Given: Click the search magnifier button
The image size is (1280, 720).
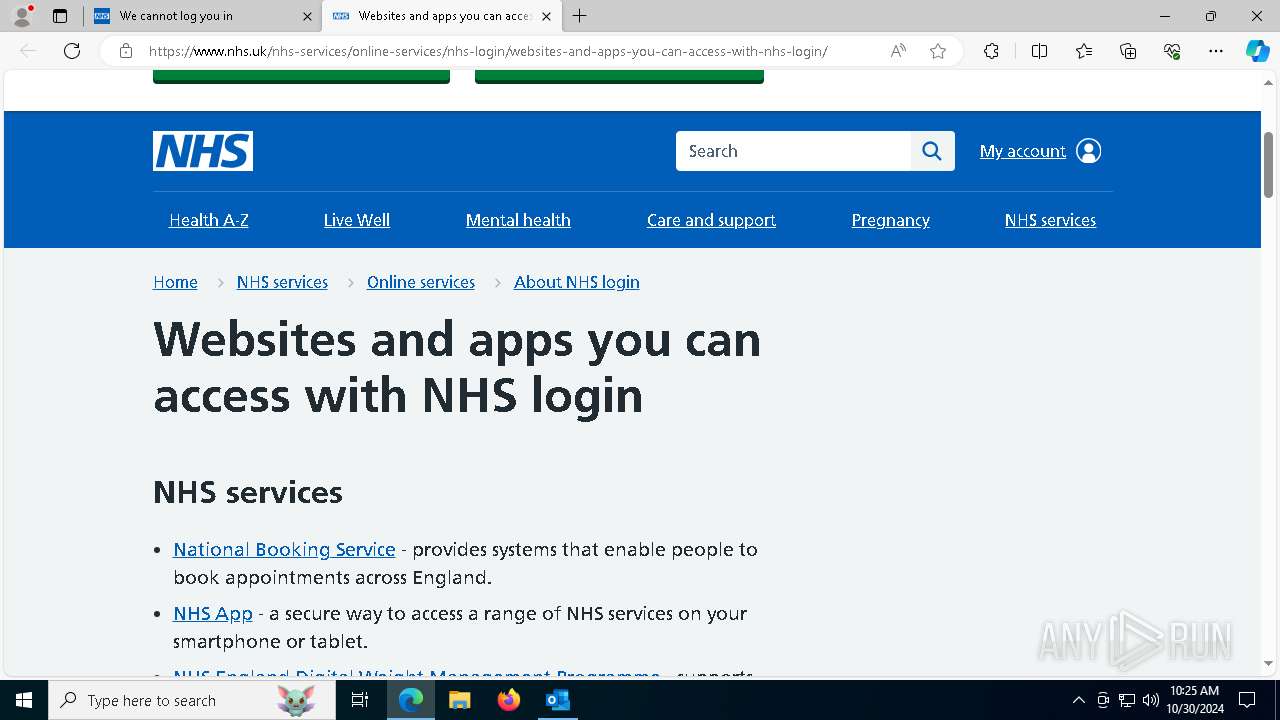Looking at the screenshot, I should 932,151.
